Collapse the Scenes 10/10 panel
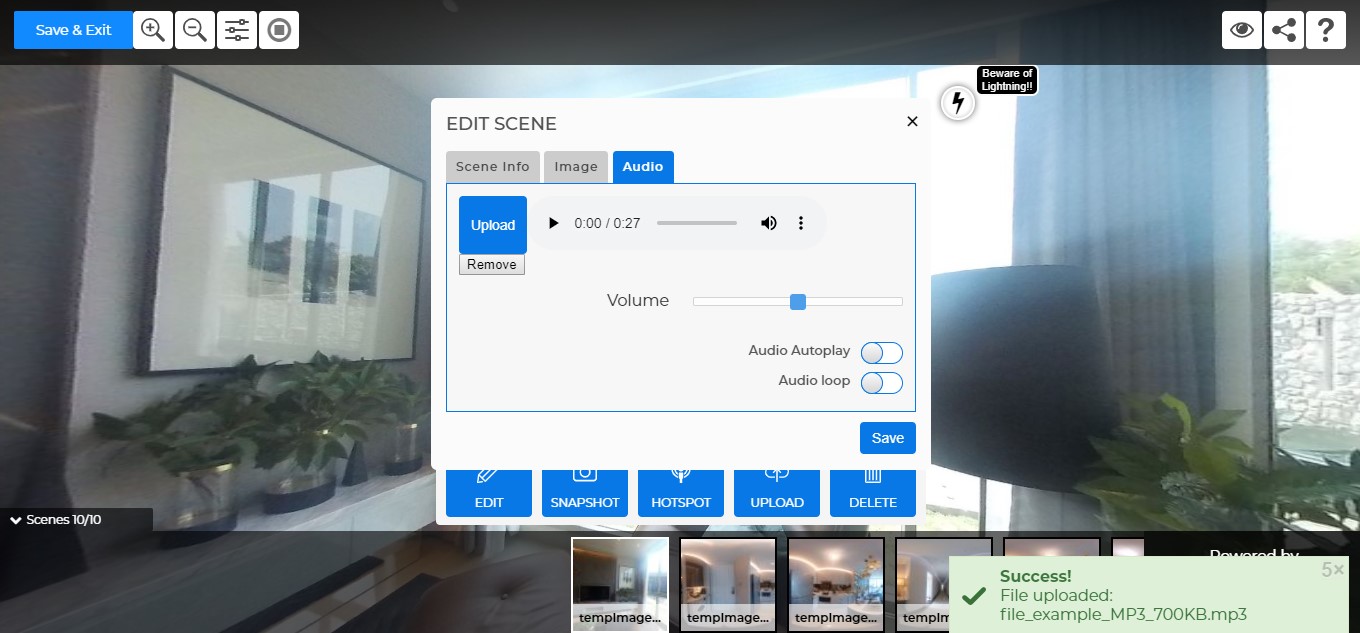The image size is (1360, 633). [x=56, y=520]
